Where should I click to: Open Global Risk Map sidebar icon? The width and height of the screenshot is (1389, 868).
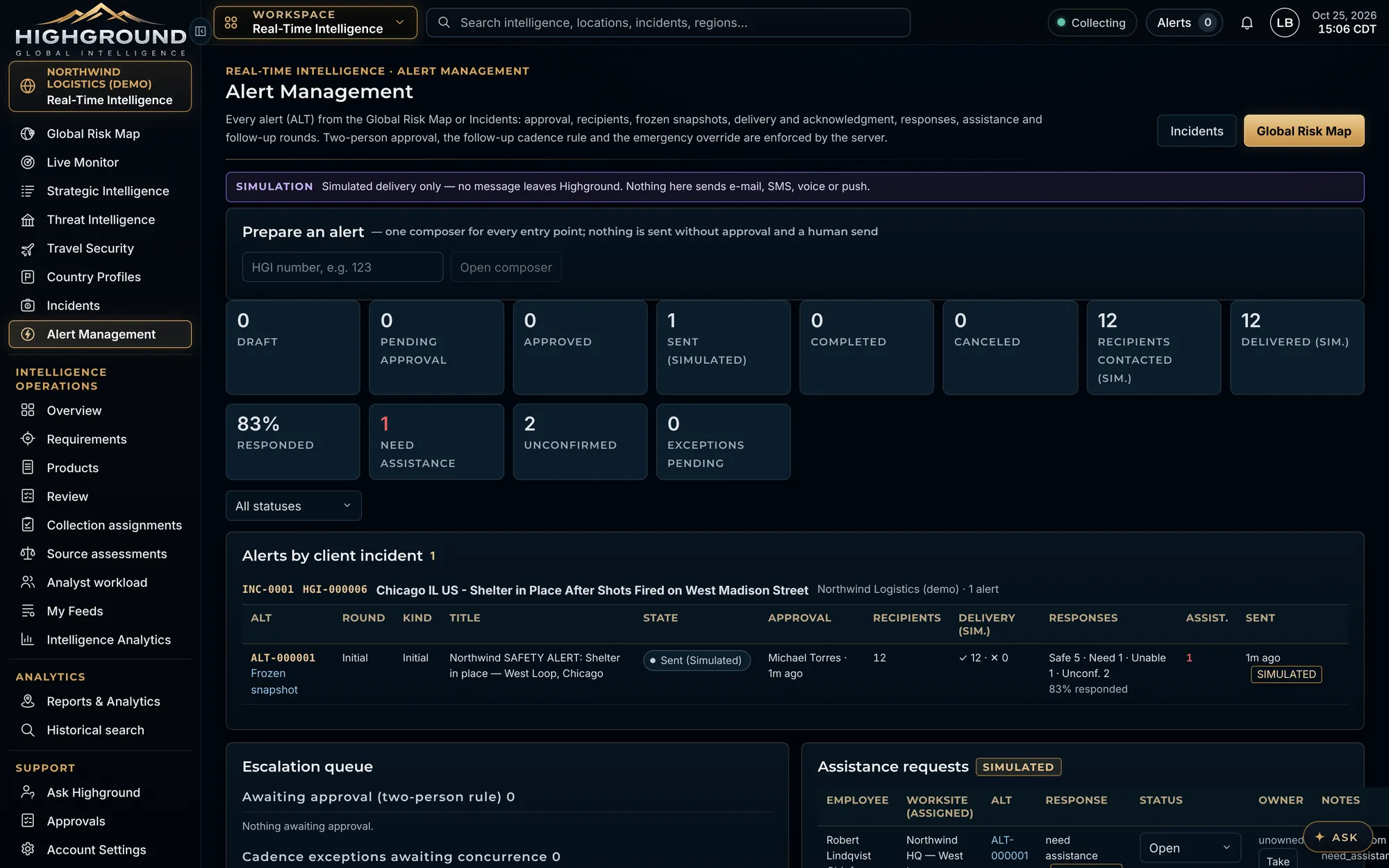point(28,134)
